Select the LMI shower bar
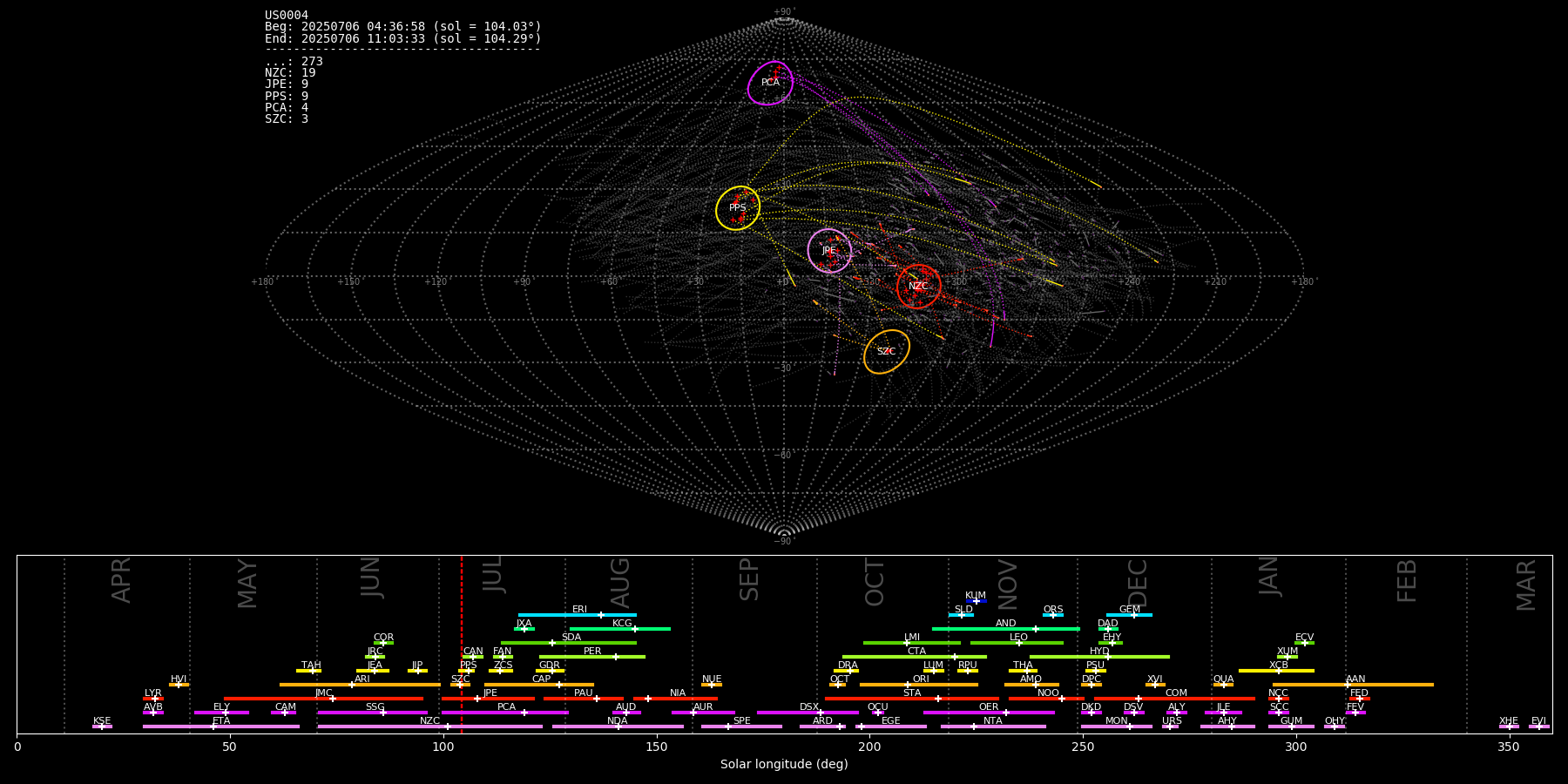 tap(912, 643)
